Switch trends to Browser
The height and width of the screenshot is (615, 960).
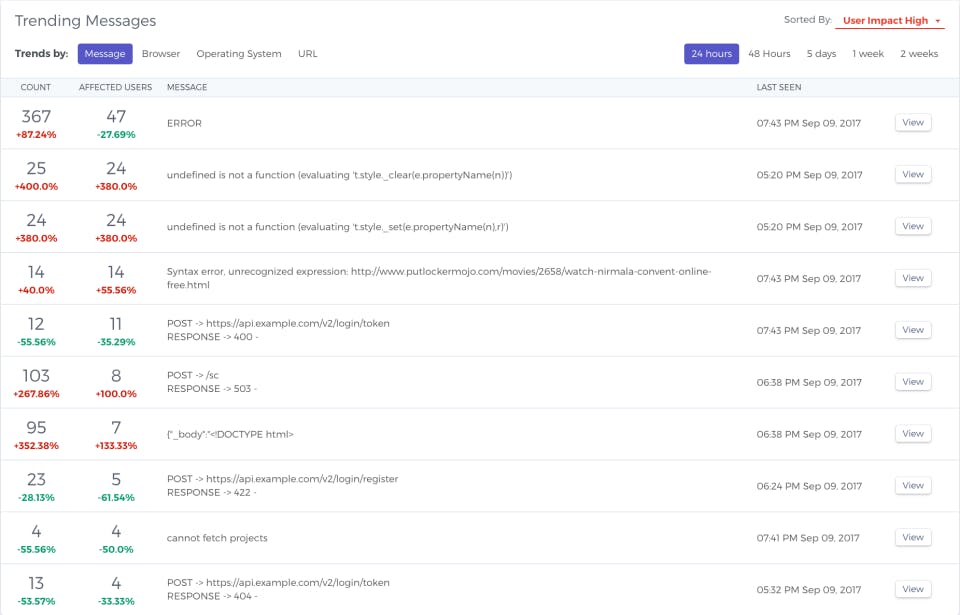161,54
